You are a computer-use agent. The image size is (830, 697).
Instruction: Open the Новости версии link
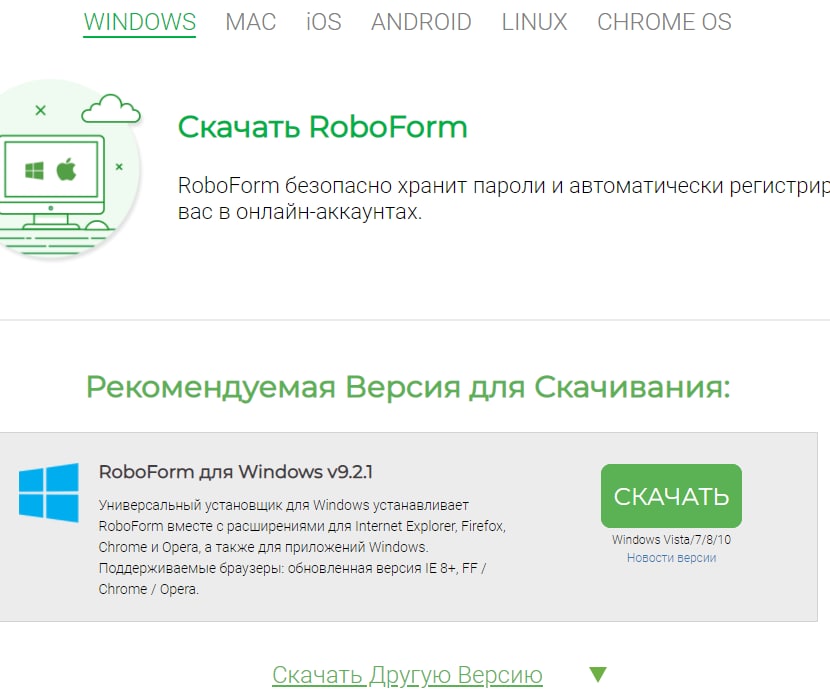click(671, 558)
